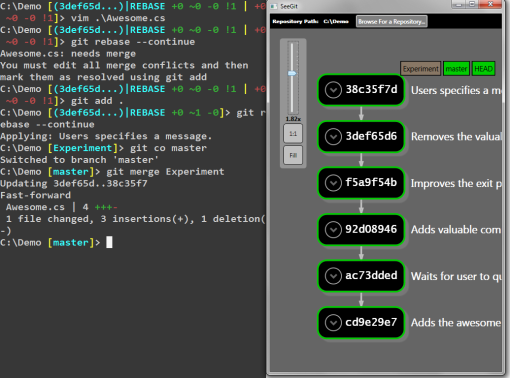Image resolution: width=510 pixels, height=378 pixels.
Task: Click terminal cursor at the master prompt
Action: tap(109, 242)
